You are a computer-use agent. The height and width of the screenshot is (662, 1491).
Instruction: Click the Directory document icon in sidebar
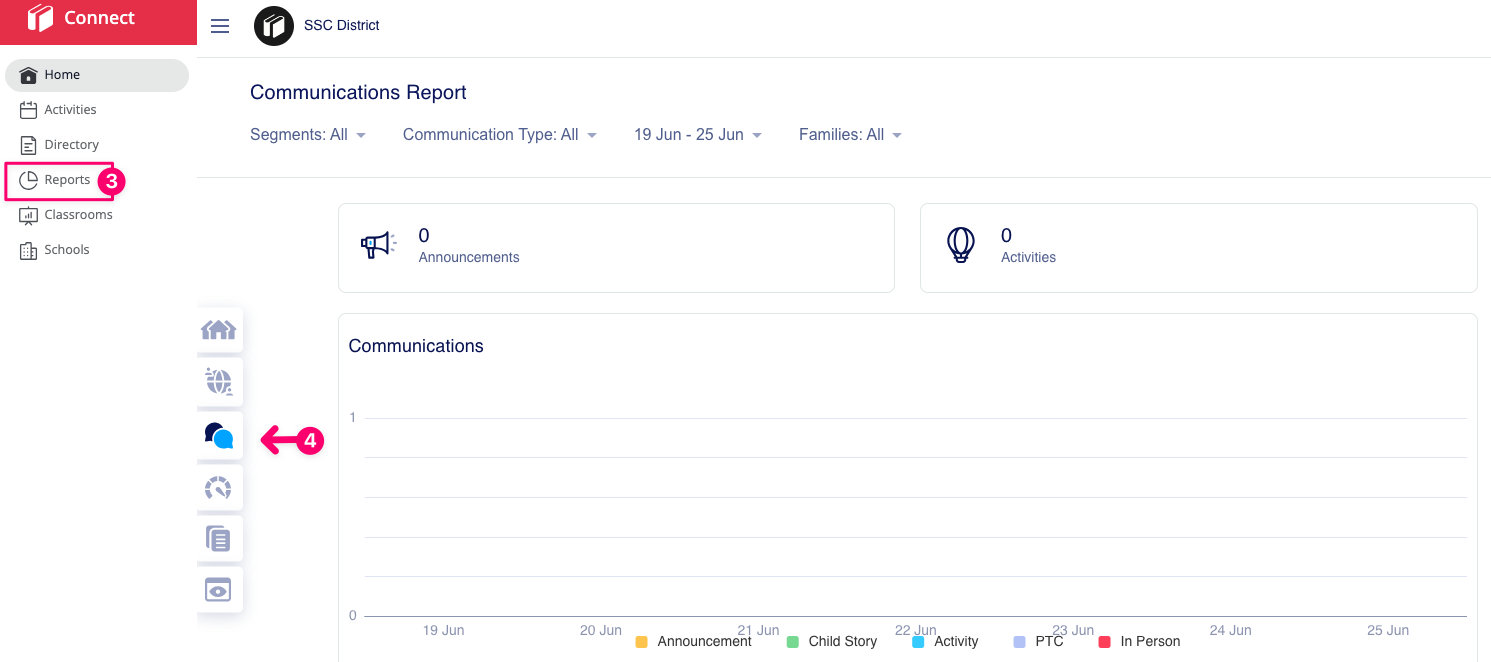click(28, 145)
